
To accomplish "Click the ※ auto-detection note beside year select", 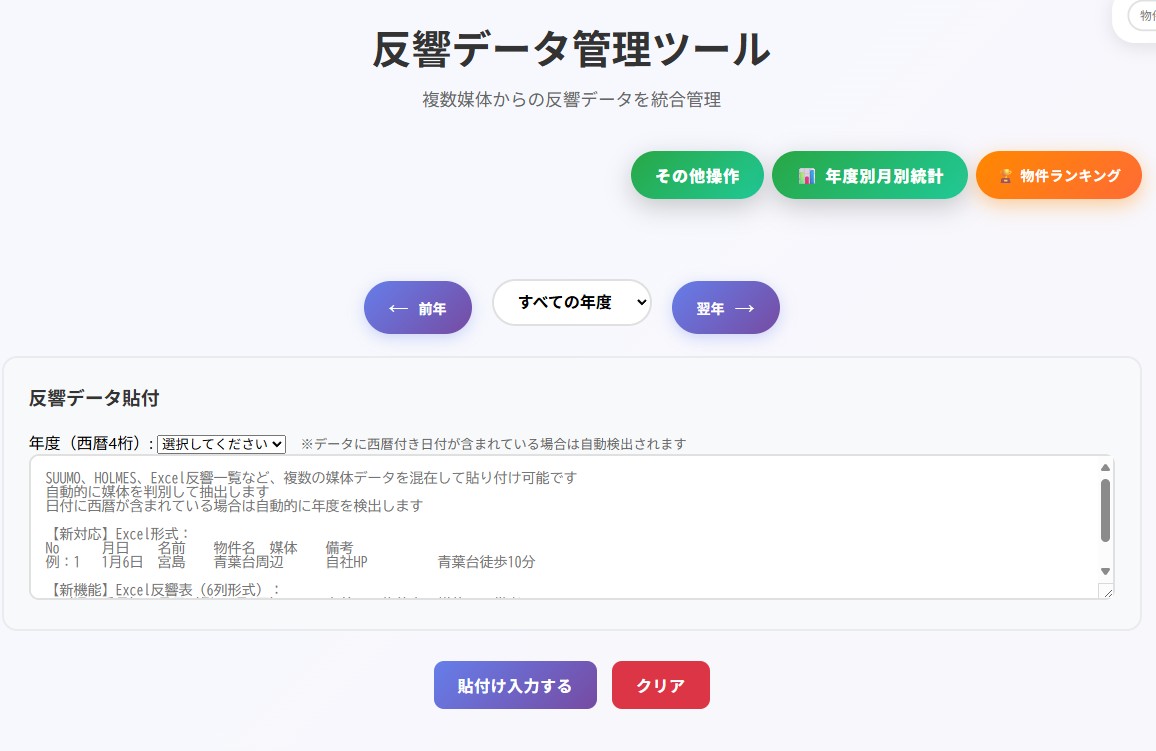I will pos(493,444).
